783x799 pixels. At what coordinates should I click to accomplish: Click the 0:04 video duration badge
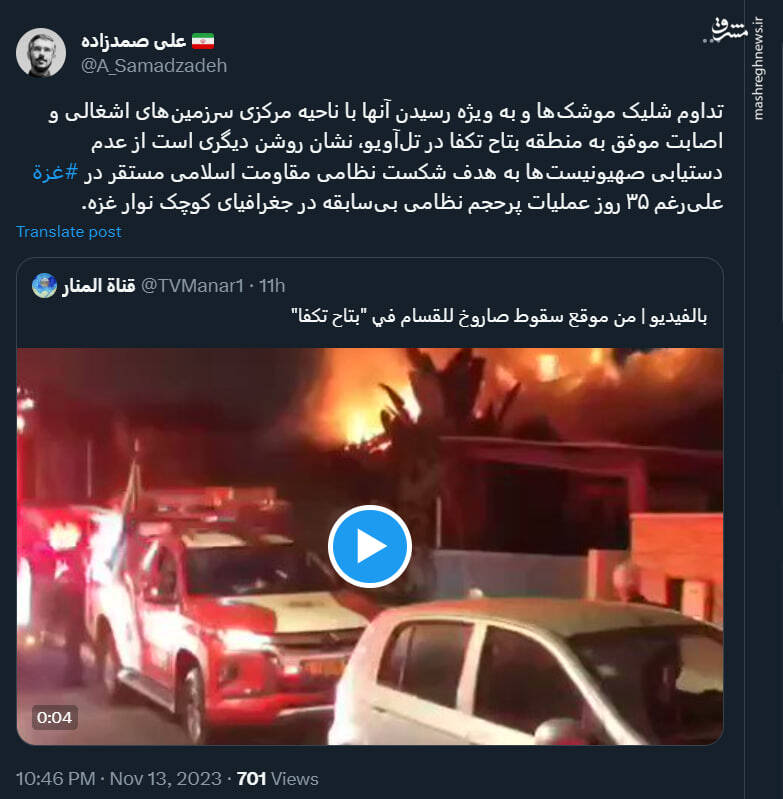point(55,717)
